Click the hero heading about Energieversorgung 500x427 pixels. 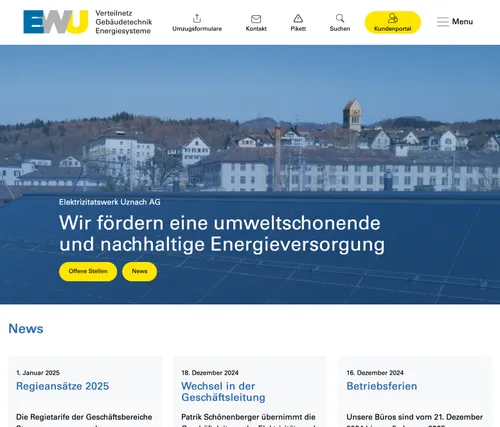click(222, 233)
